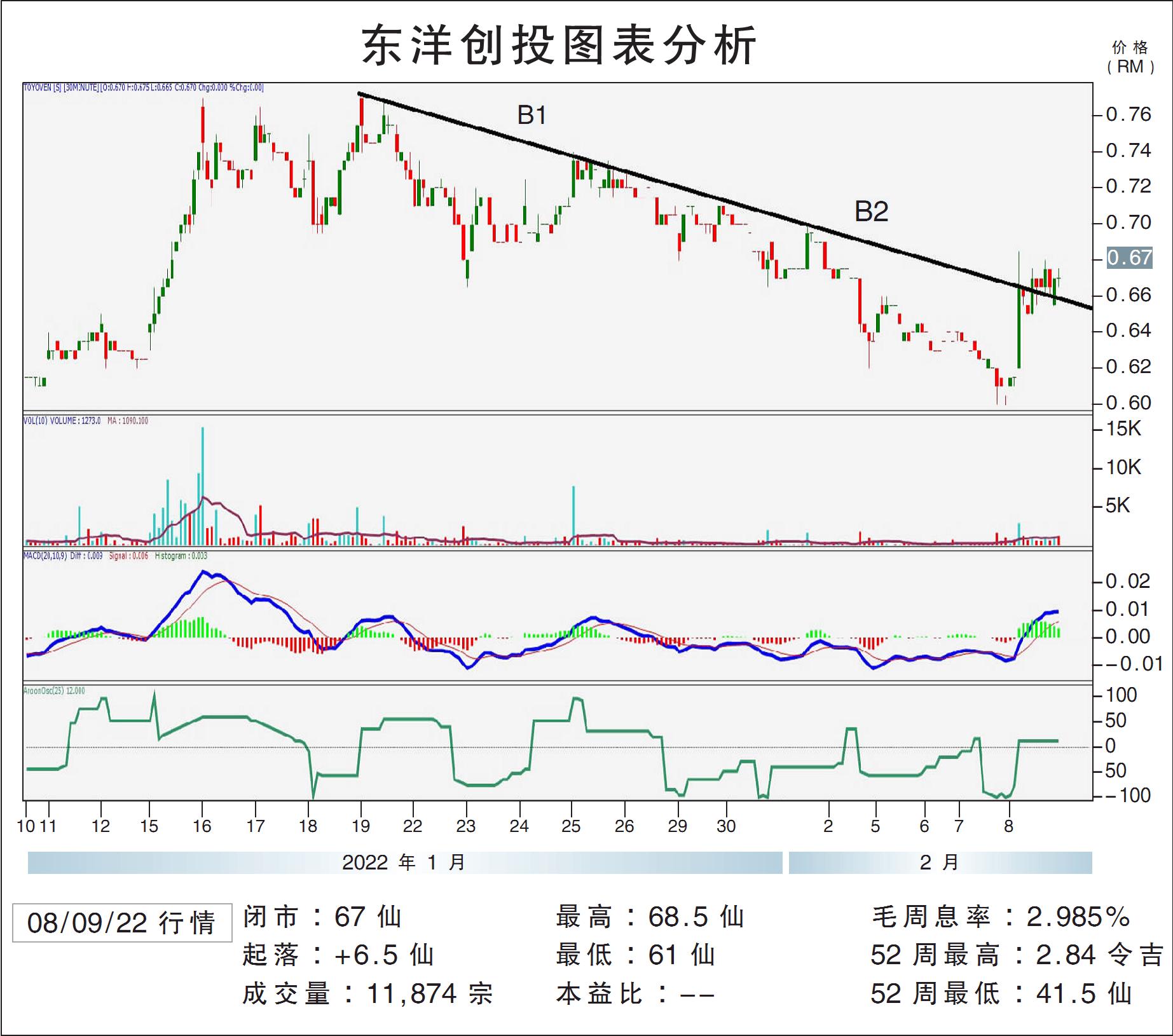Select the 52 周最高:2.84 令吉 entry
Viewport: 1173px width, 1036px height.
click(1017, 955)
